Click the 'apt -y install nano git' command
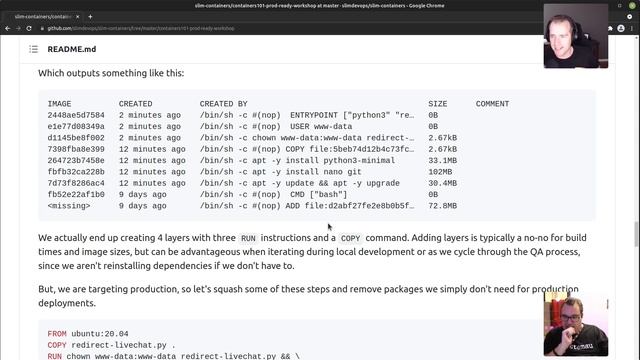640x360 pixels. click(x=307, y=172)
